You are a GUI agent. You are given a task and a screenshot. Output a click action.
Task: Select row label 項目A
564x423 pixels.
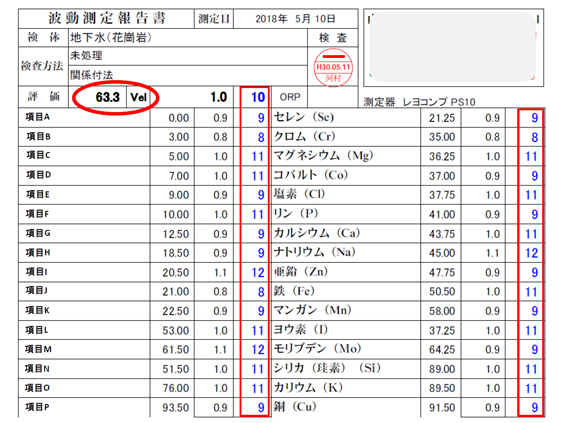tap(38, 117)
